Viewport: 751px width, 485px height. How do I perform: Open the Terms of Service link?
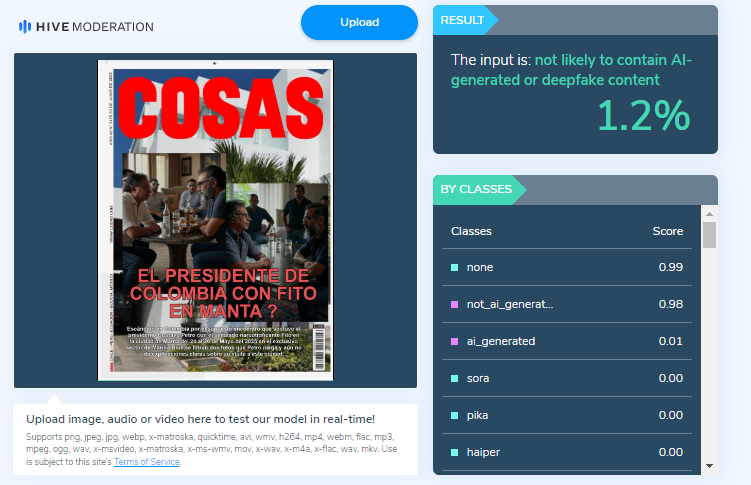(x=147, y=462)
